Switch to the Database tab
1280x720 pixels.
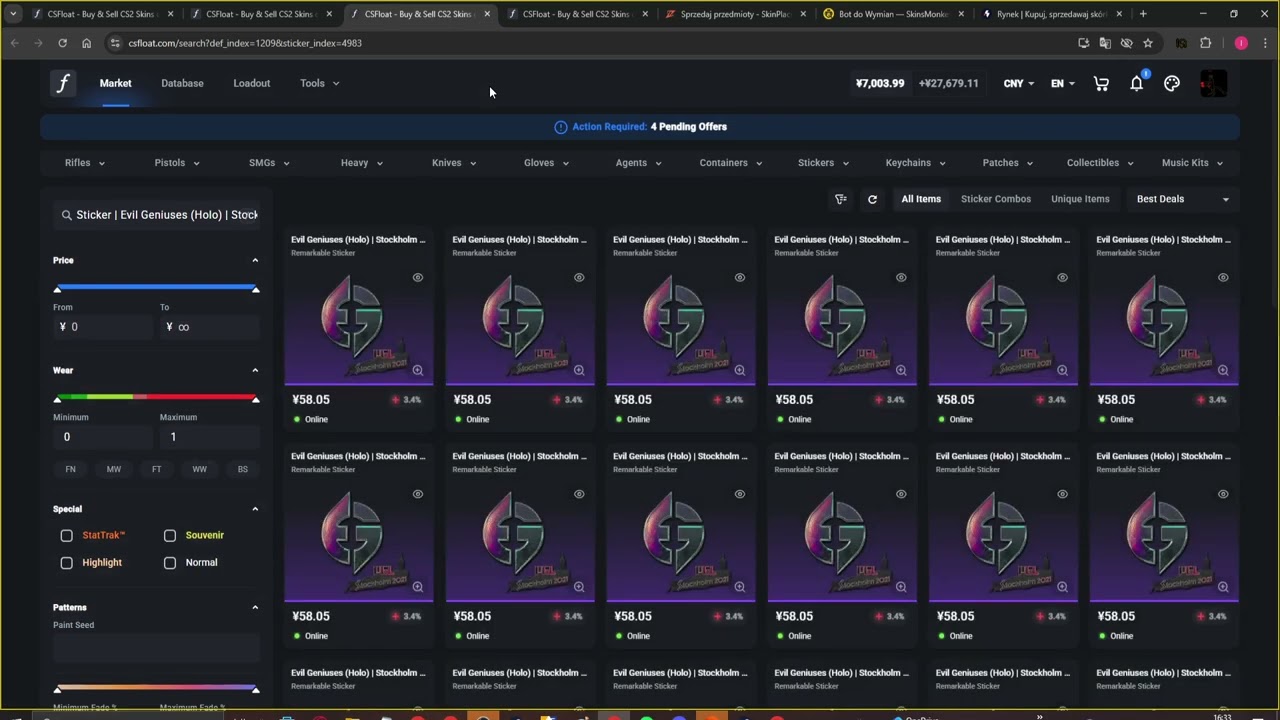click(x=182, y=83)
